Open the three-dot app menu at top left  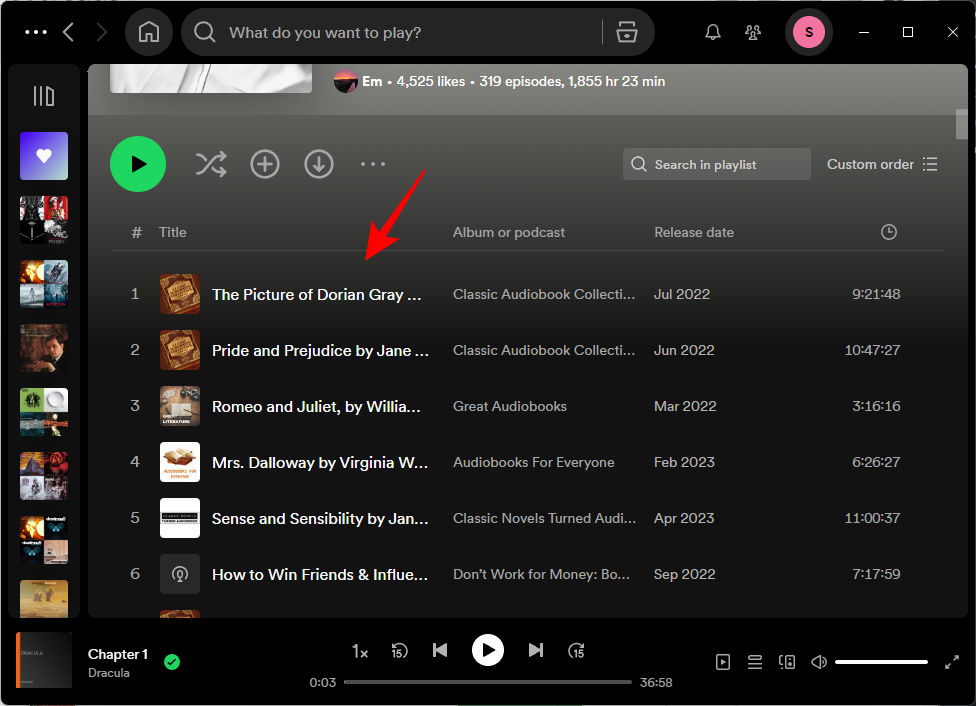pos(36,33)
